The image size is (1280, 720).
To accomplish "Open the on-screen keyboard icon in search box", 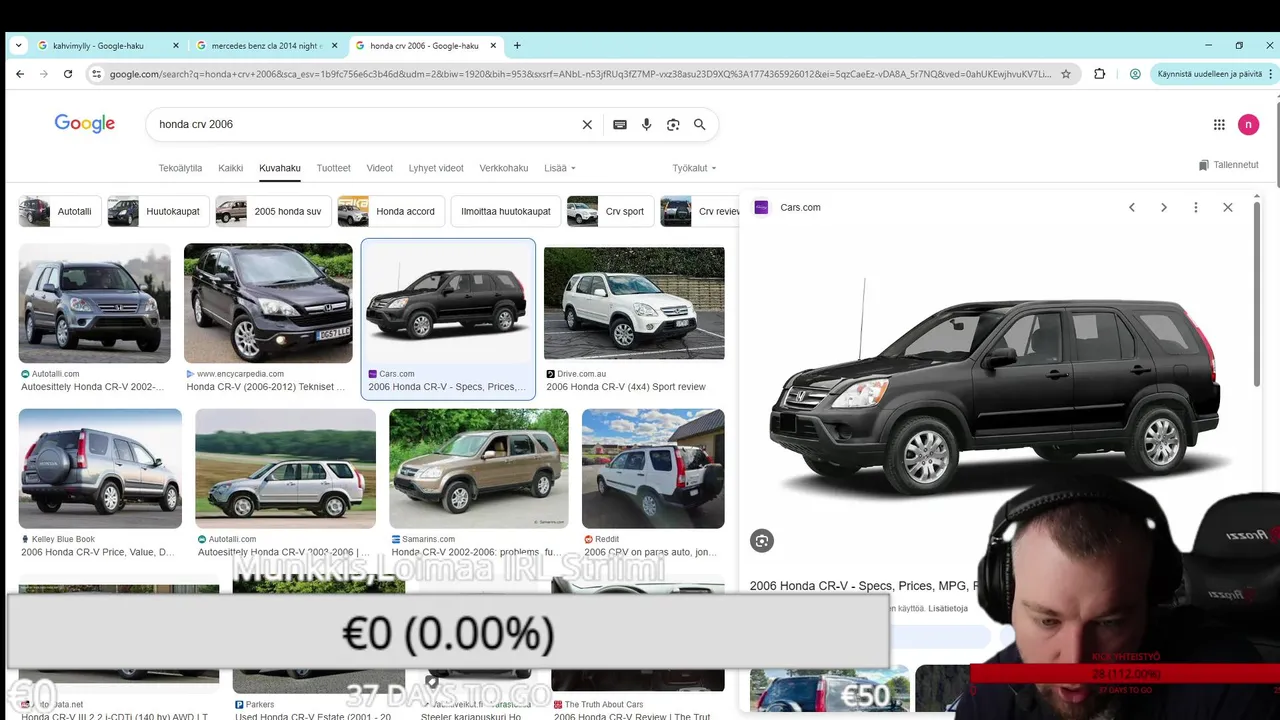I will click(x=620, y=125).
